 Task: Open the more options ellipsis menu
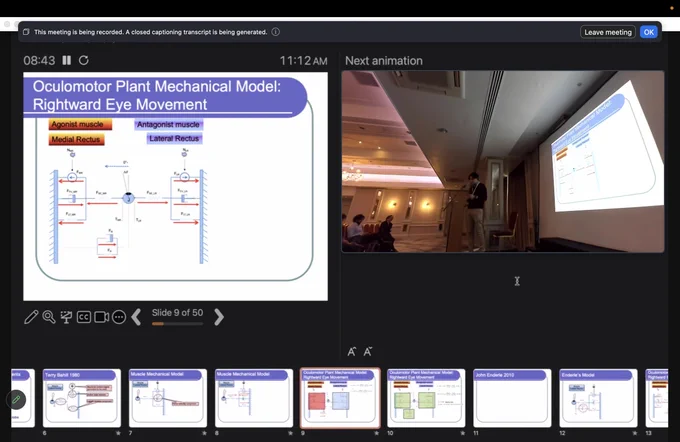coord(119,317)
